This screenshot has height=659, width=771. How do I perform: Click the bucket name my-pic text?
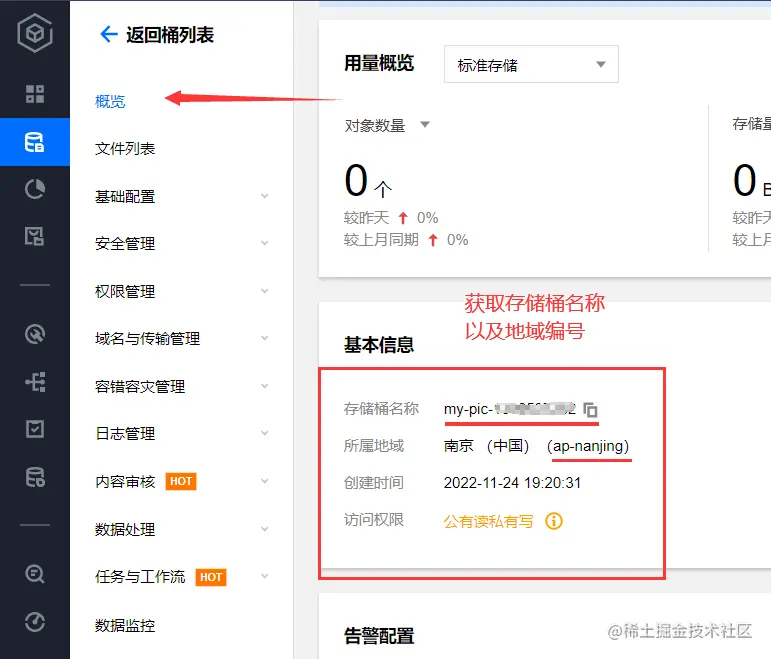click(509, 409)
